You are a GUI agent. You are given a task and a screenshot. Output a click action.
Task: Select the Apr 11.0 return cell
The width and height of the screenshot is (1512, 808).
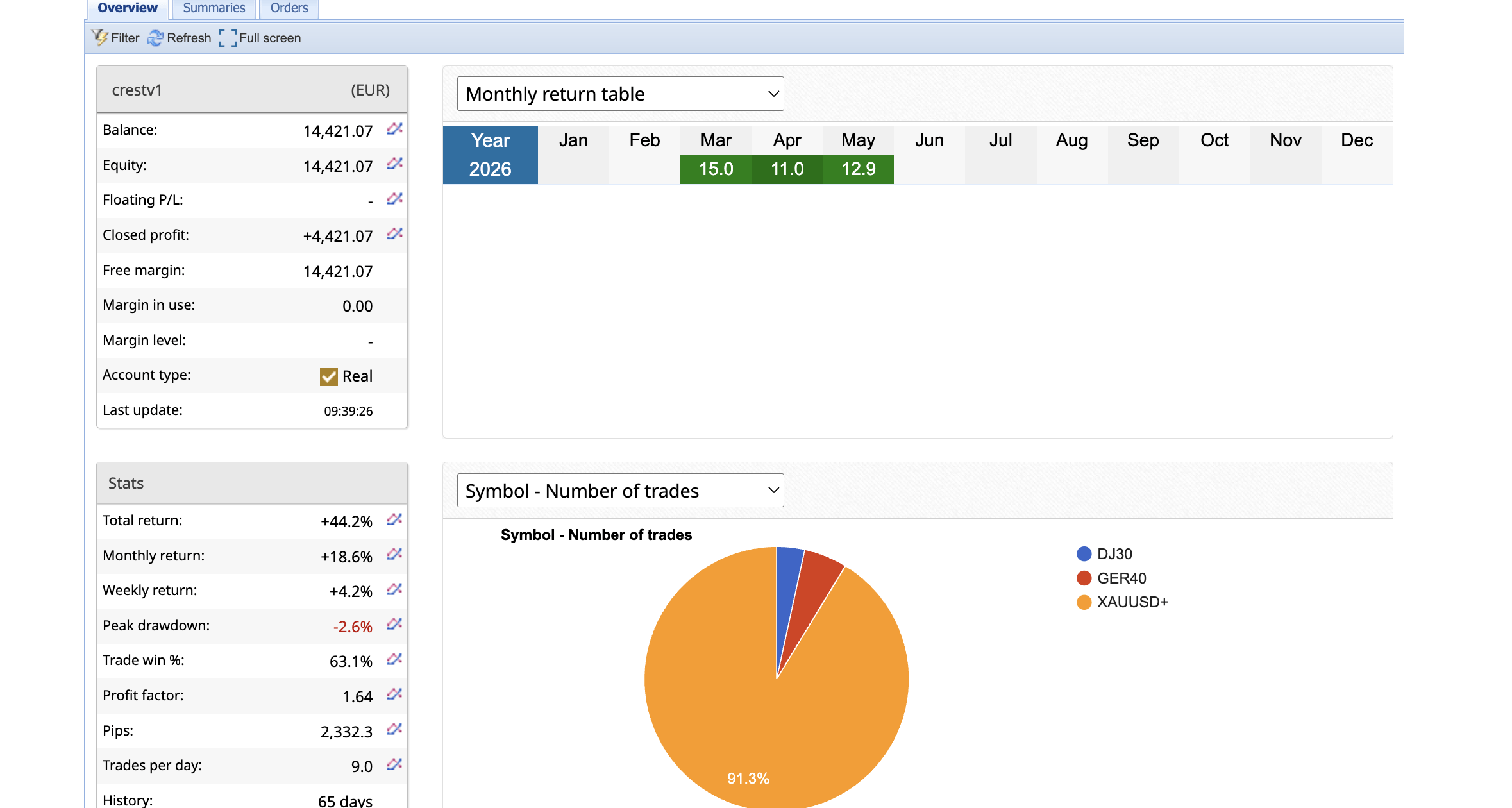787,169
